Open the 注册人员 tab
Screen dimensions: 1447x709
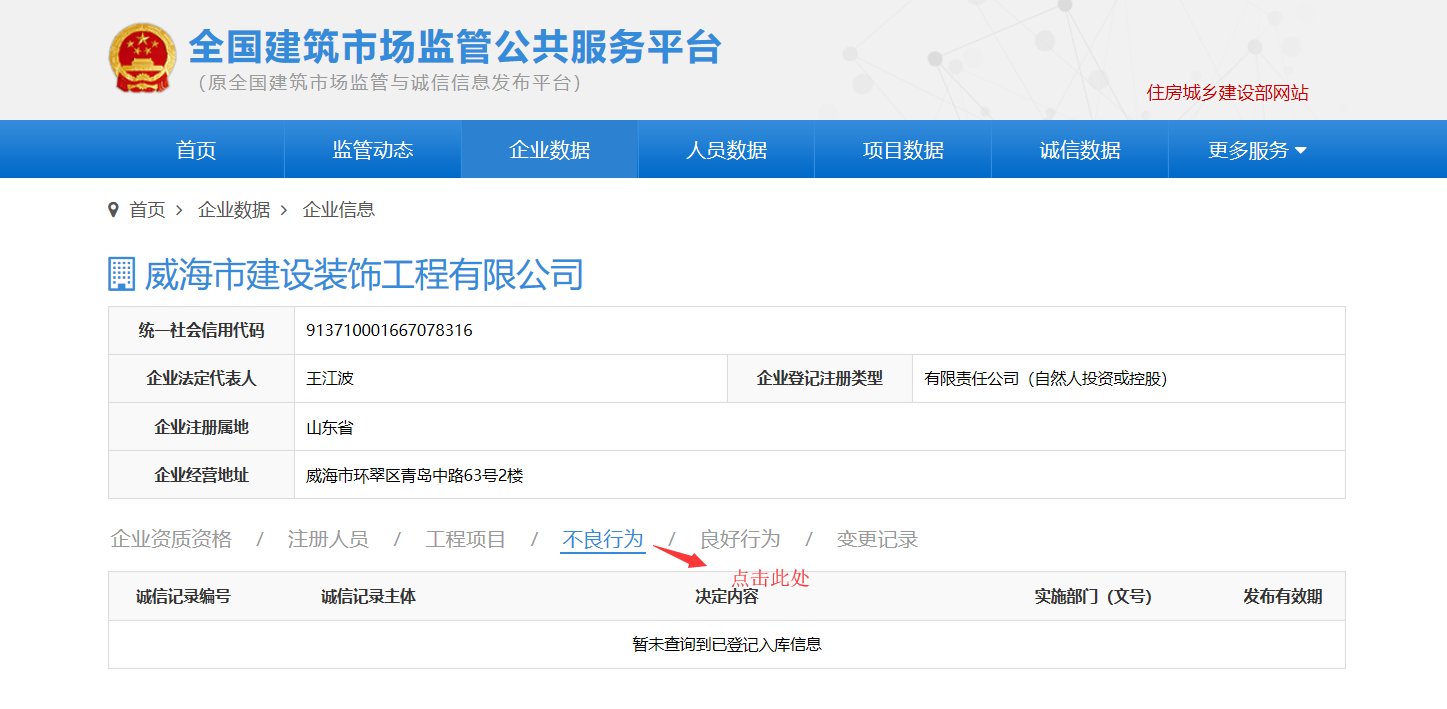point(330,538)
